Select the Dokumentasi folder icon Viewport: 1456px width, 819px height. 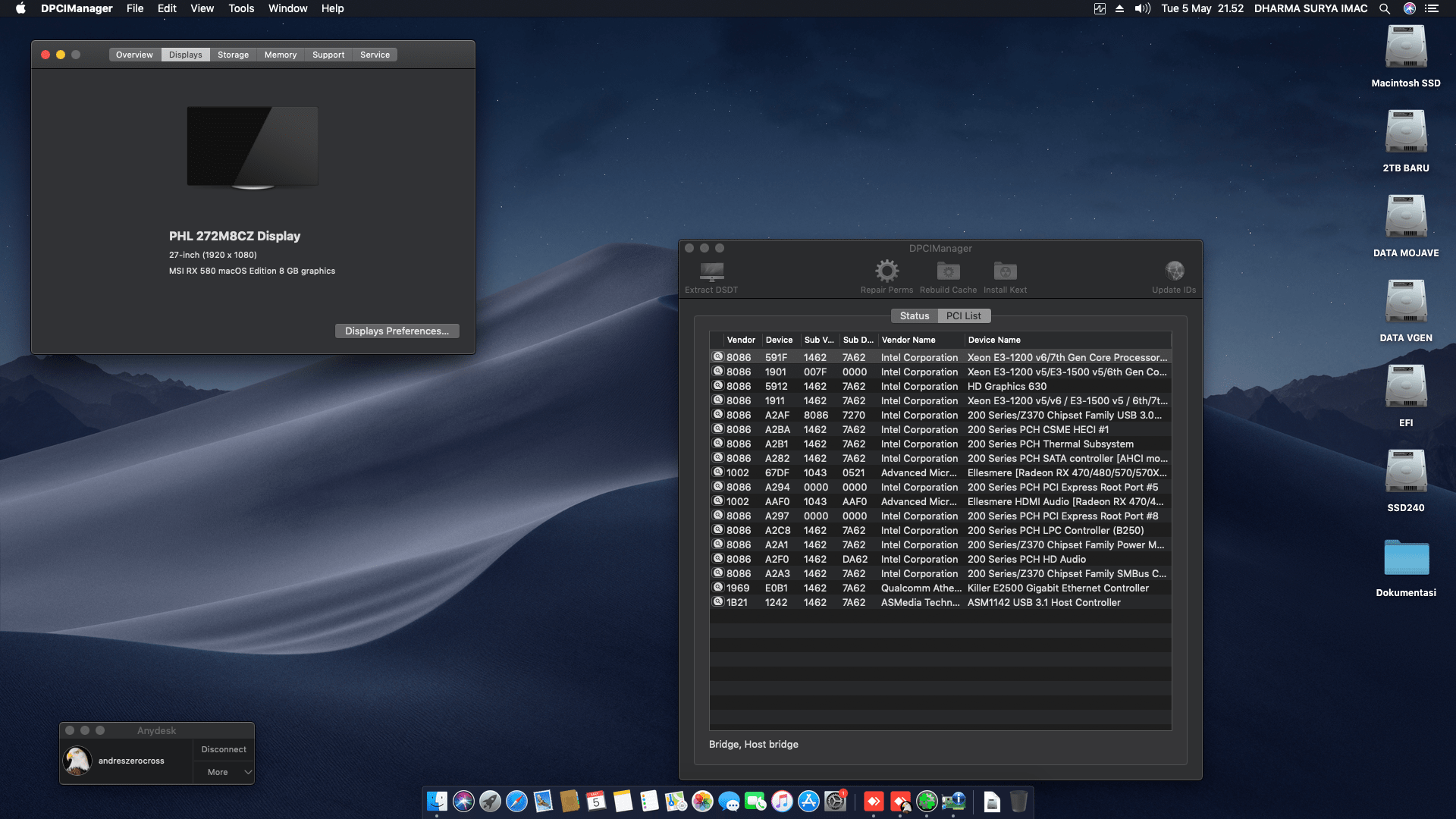pos(1406,558)
